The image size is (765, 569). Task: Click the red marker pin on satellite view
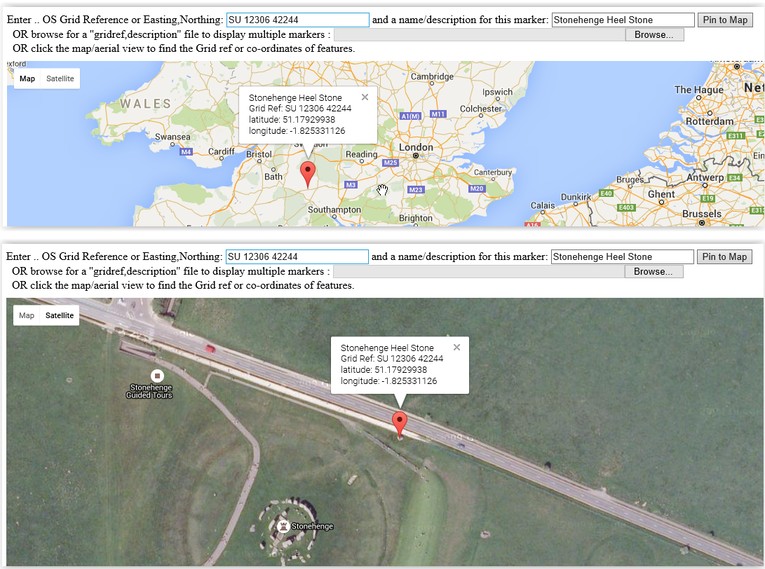click(400, 424)
